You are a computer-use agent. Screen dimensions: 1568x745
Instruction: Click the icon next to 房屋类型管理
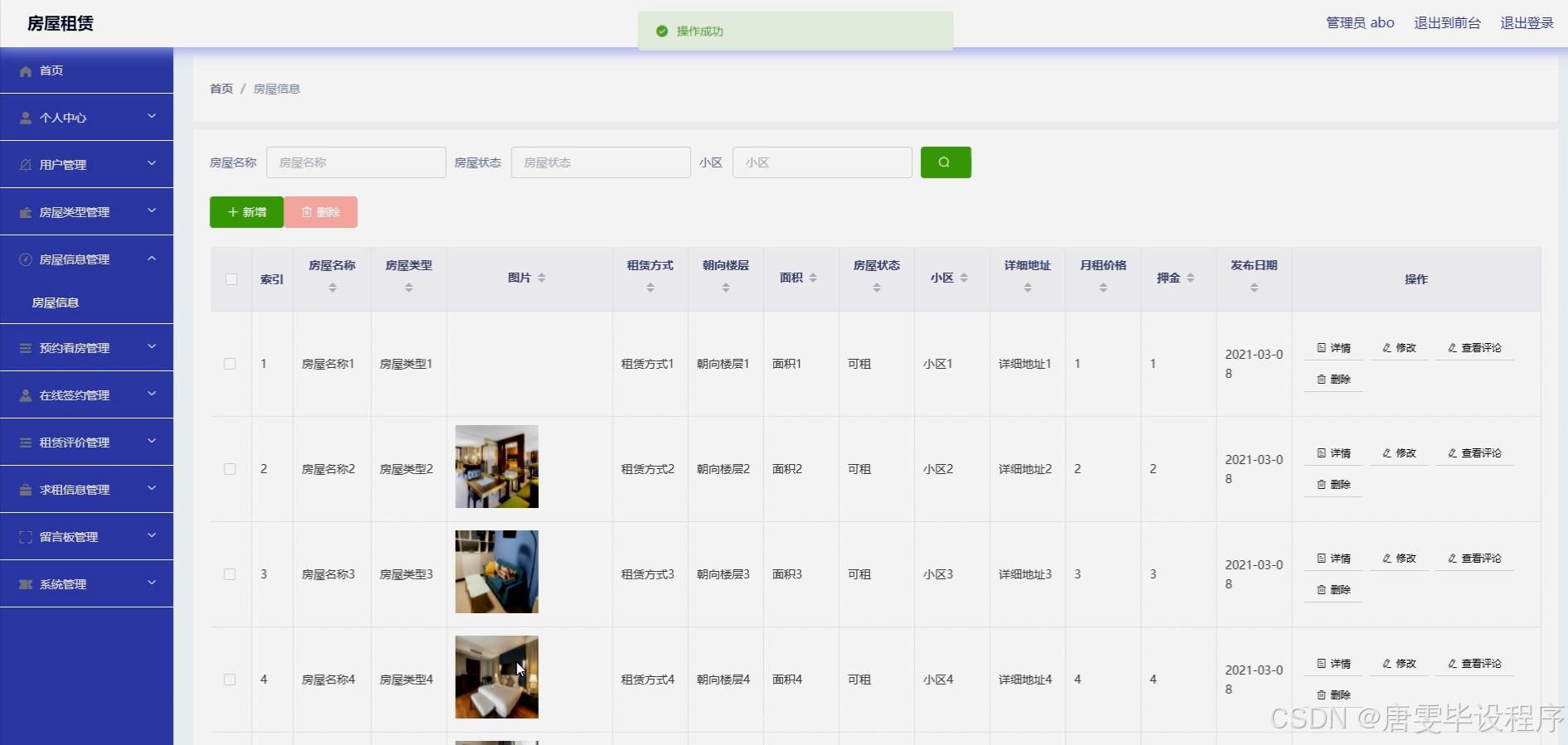click(x=26, y=212)
